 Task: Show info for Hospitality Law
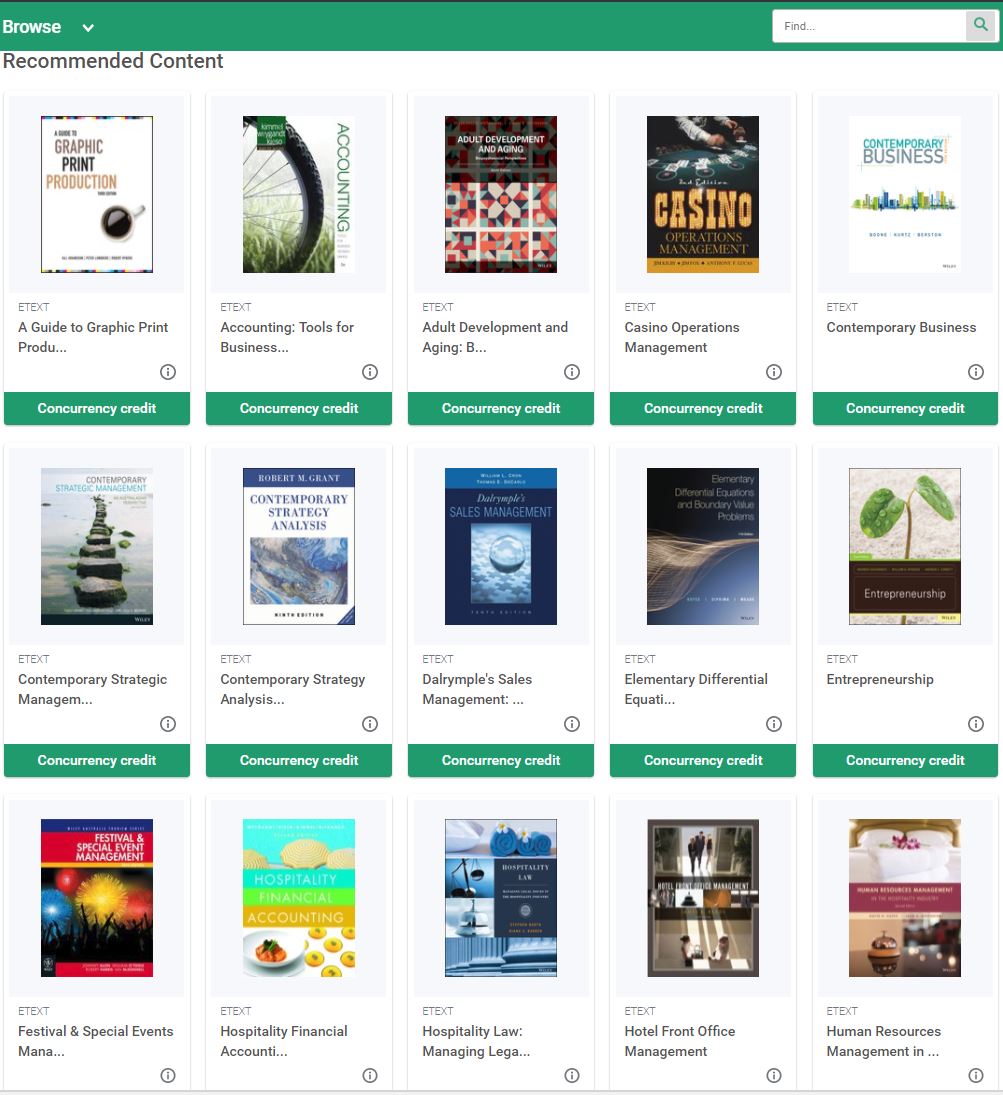(571, 1075)
